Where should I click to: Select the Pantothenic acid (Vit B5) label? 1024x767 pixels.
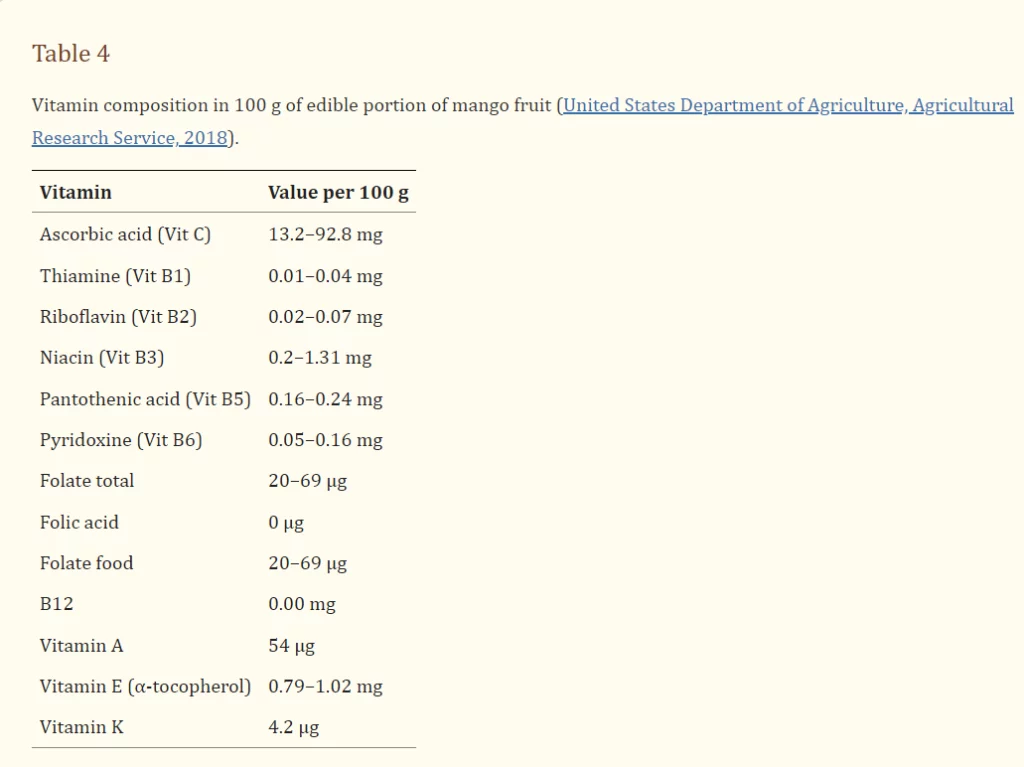pos(145,398)
